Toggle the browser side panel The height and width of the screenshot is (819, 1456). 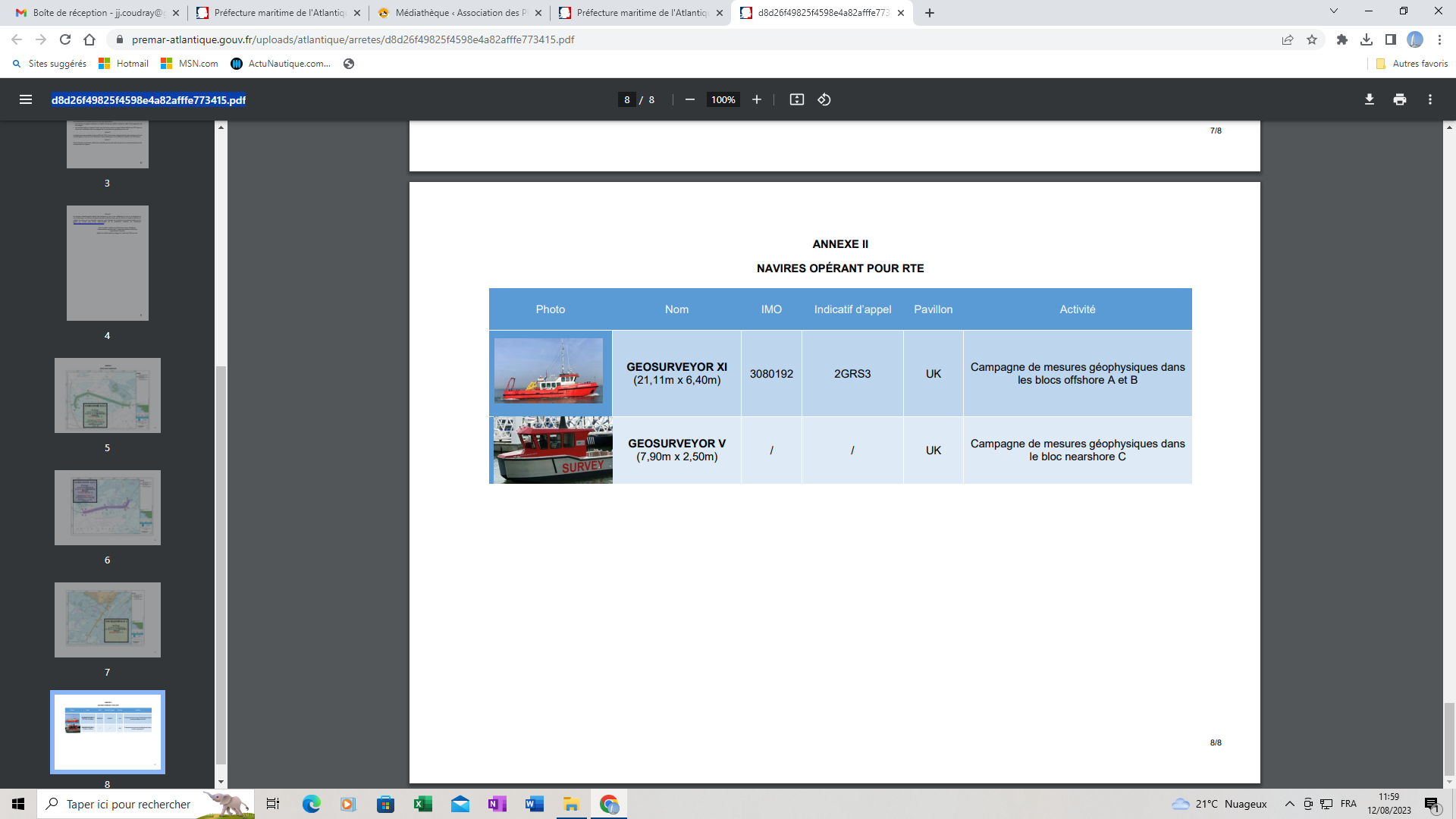tap(1391, 39)
